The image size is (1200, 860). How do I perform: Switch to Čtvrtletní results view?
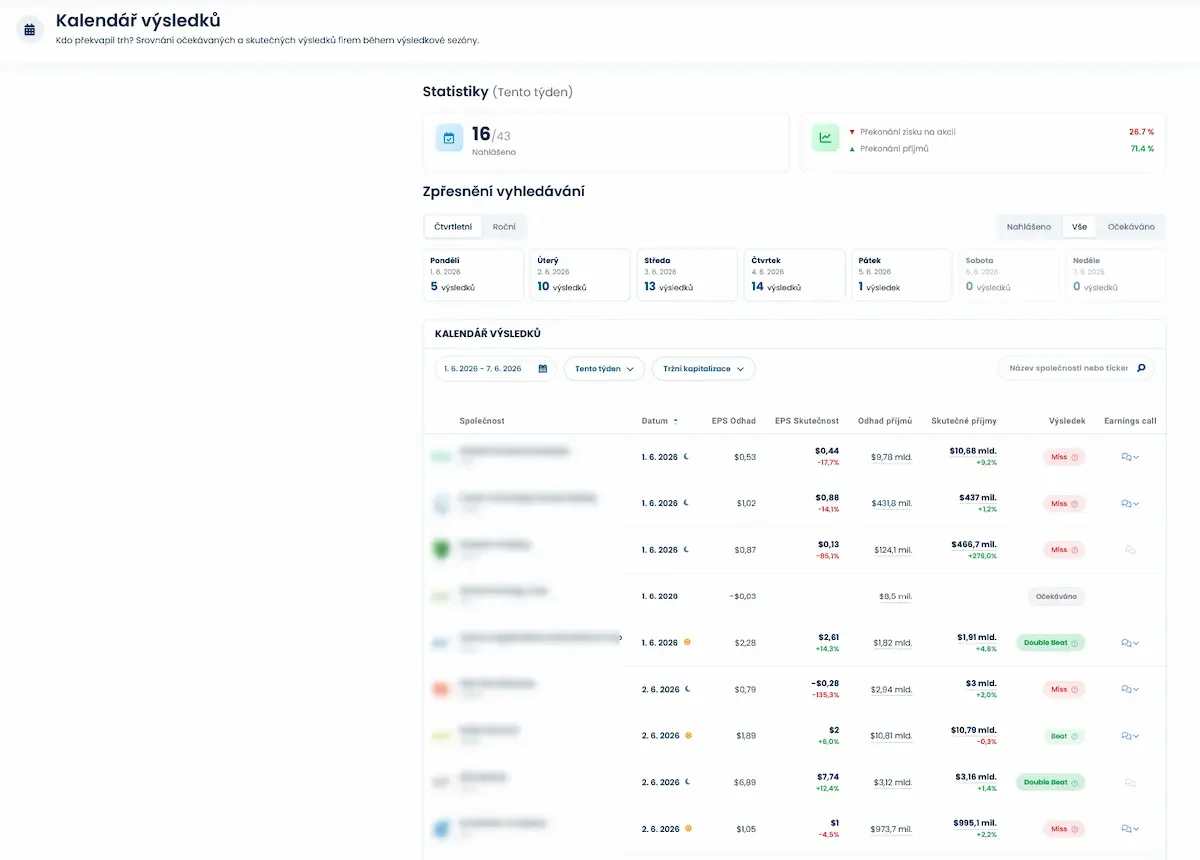point(453,227)
